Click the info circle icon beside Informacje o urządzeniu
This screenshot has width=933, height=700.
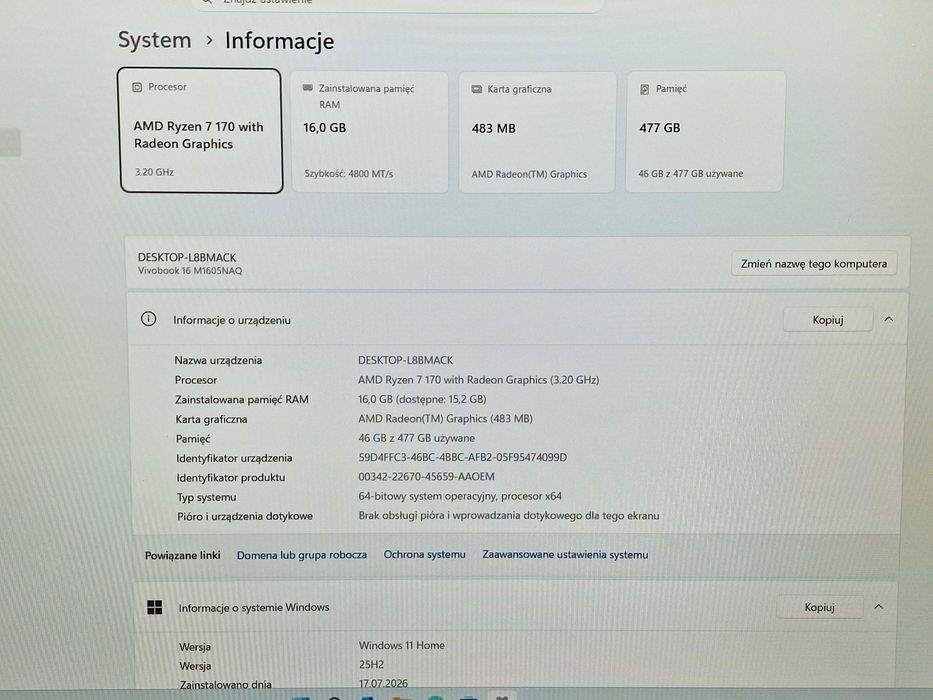[148, 319]
